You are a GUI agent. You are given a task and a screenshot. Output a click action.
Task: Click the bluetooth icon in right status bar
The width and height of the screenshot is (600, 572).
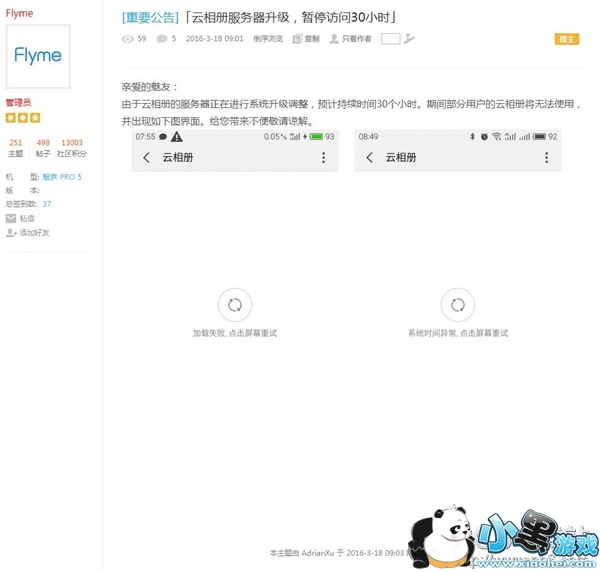click(x=472, y=137)
